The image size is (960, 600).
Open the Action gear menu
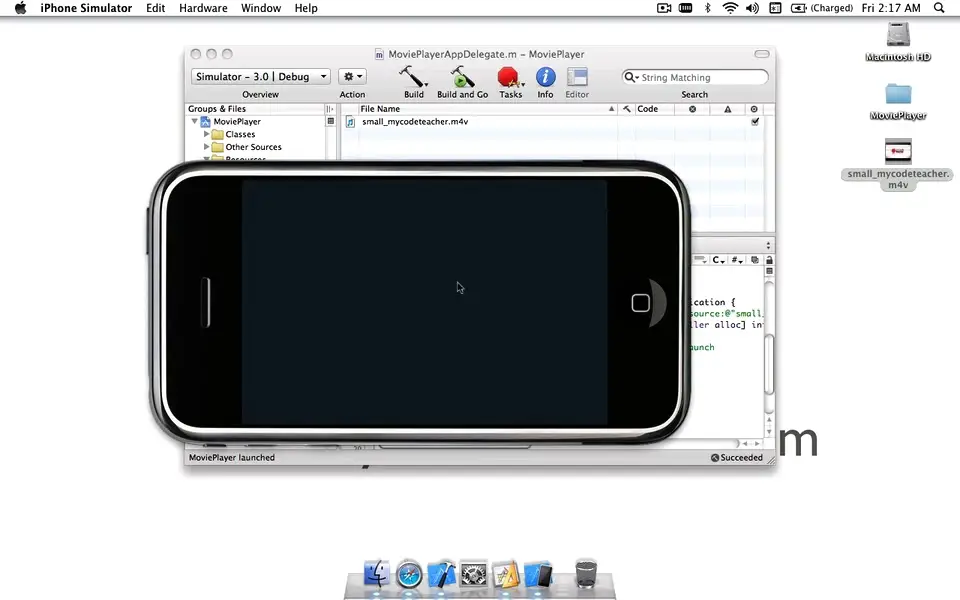click(352, 77)
